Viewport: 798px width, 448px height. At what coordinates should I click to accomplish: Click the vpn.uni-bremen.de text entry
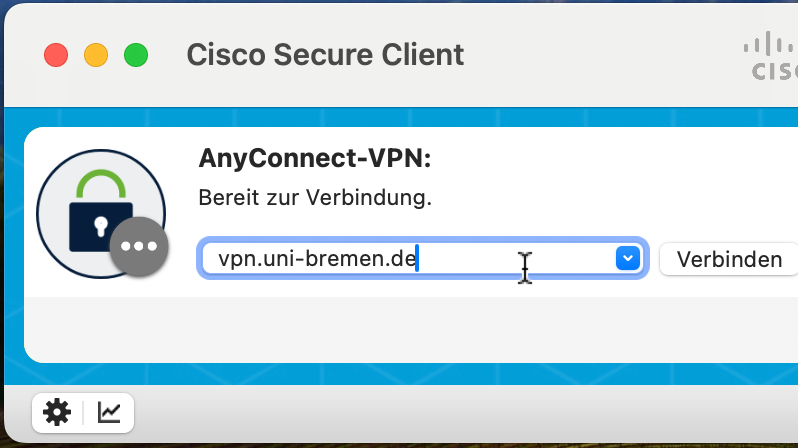click(x=317, y=259)
